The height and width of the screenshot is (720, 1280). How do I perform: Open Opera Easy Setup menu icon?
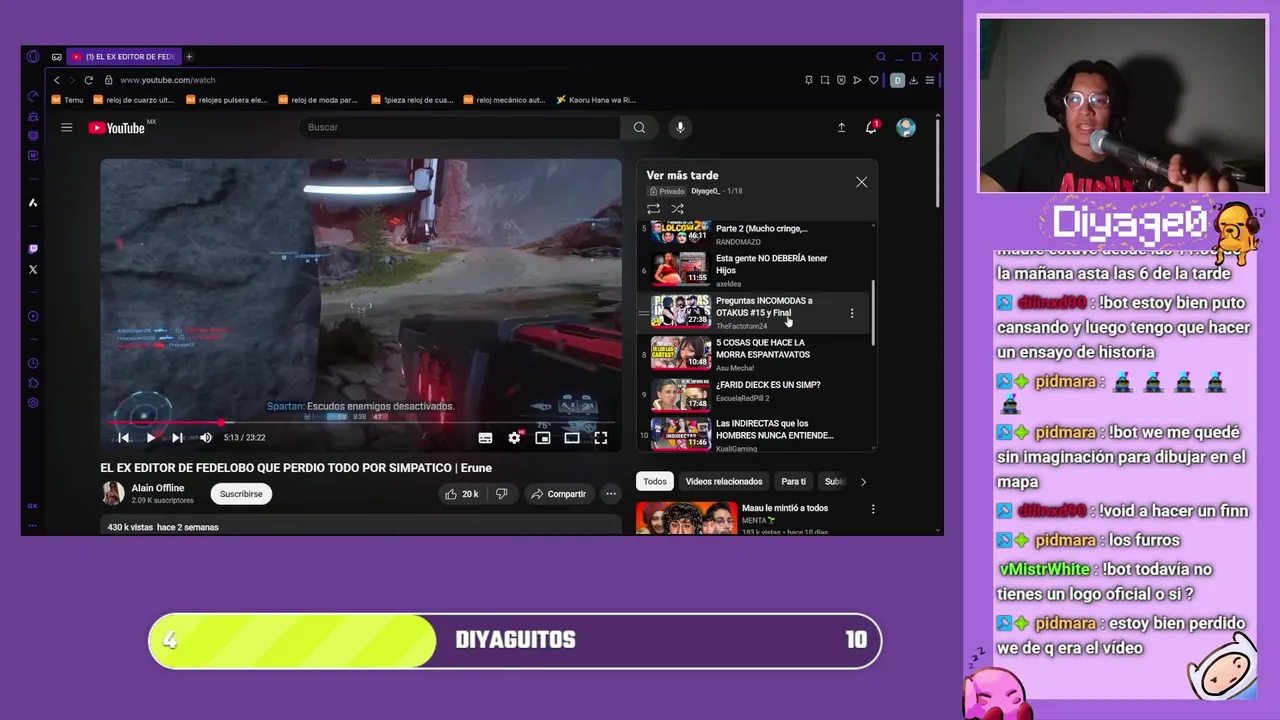929,80
